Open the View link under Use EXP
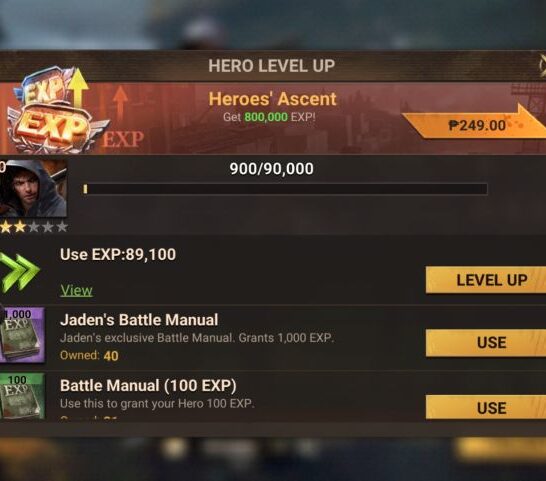This screenshot has height=481, width=546. click(76, 290)
